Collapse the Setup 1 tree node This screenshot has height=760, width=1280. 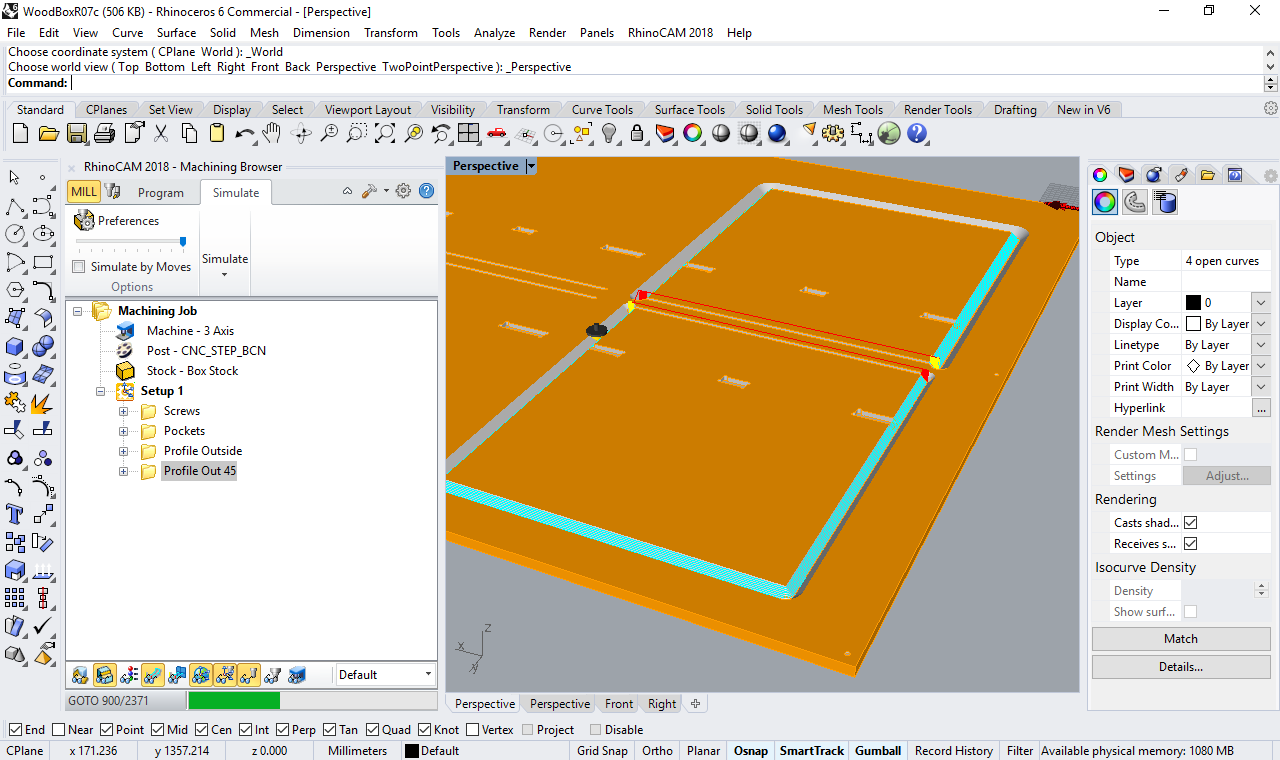[101, 391]
